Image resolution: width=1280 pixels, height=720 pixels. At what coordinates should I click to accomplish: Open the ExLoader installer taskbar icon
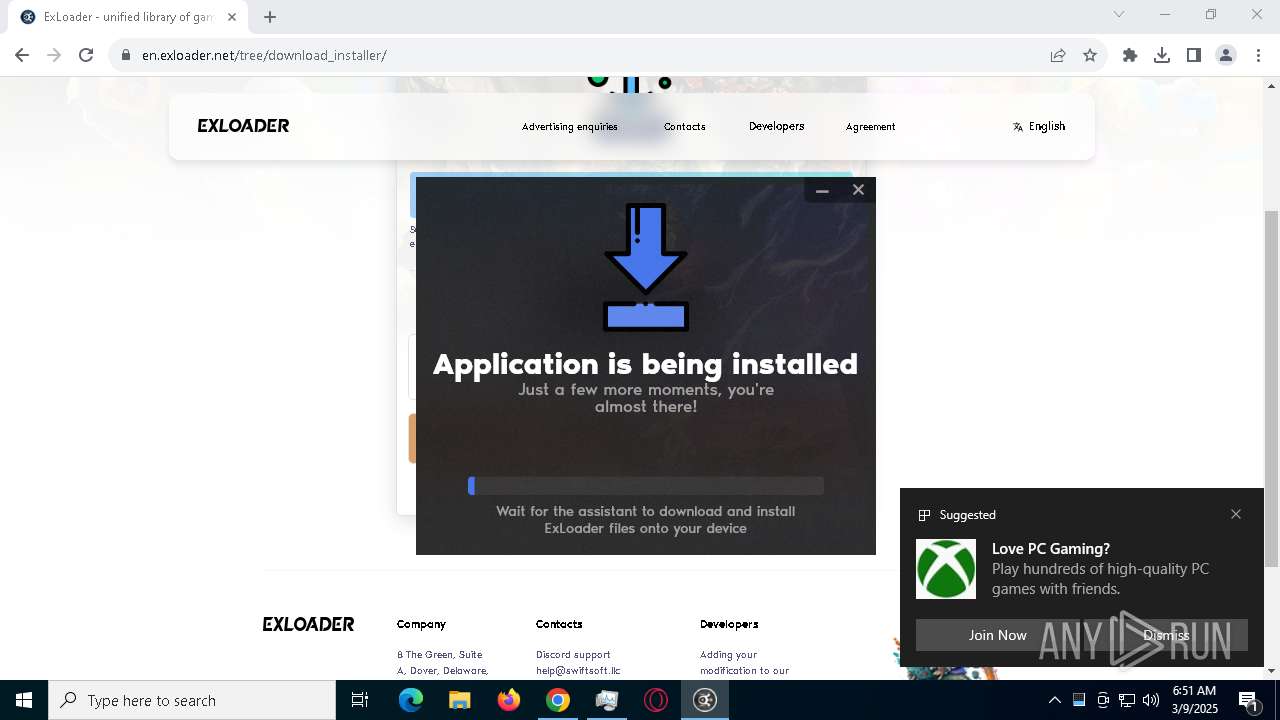pyautogui.click(x=705, y=700)
